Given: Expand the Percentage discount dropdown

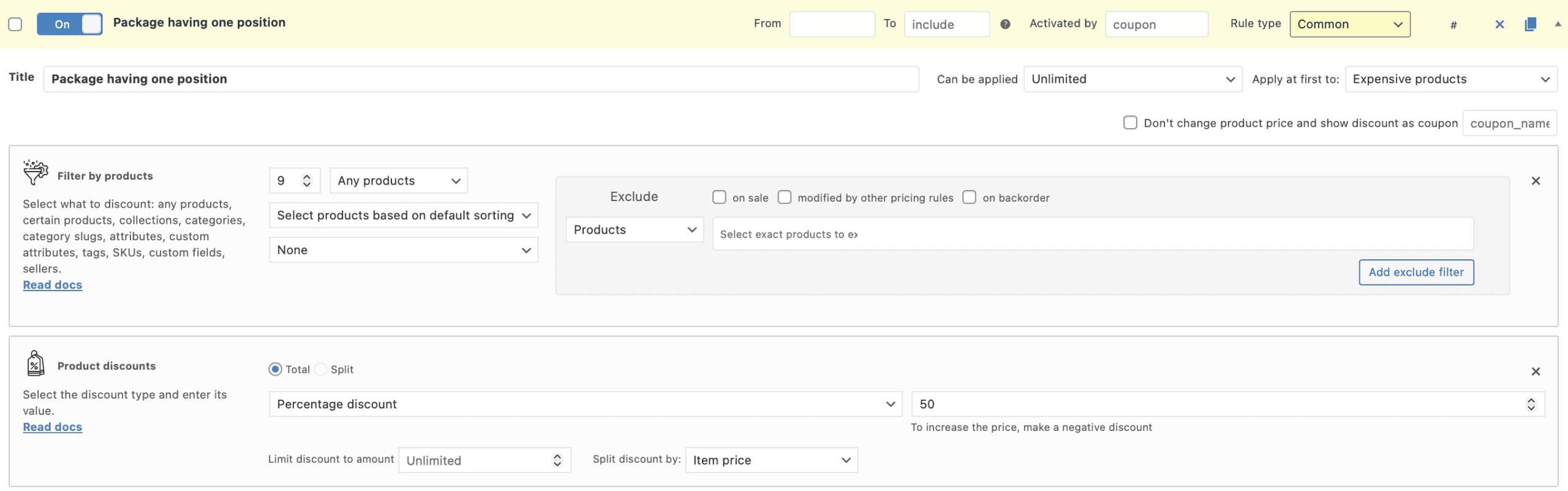Looking at the screenshot, I should 585,405.
